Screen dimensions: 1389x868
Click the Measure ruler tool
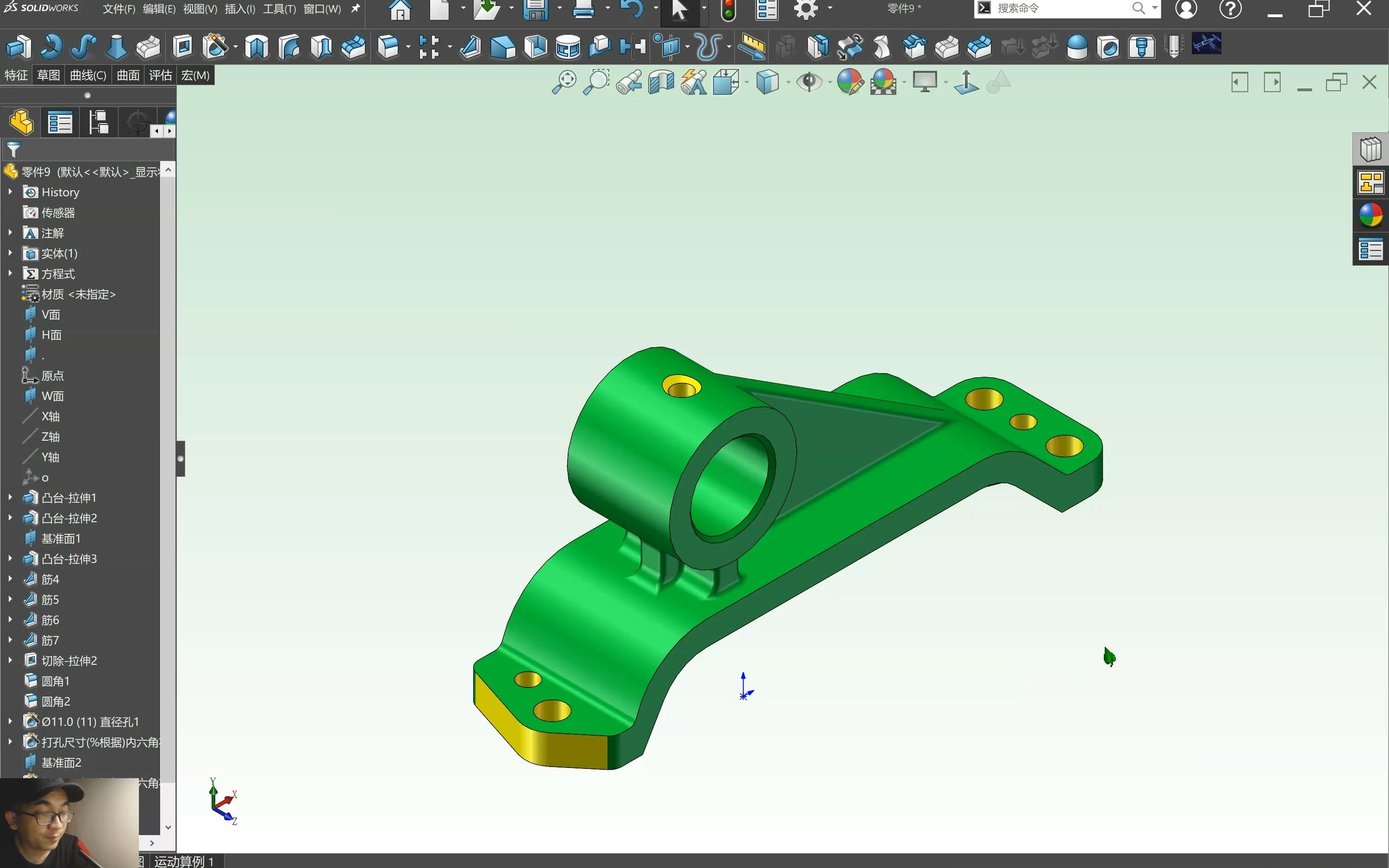click(751, 47)
